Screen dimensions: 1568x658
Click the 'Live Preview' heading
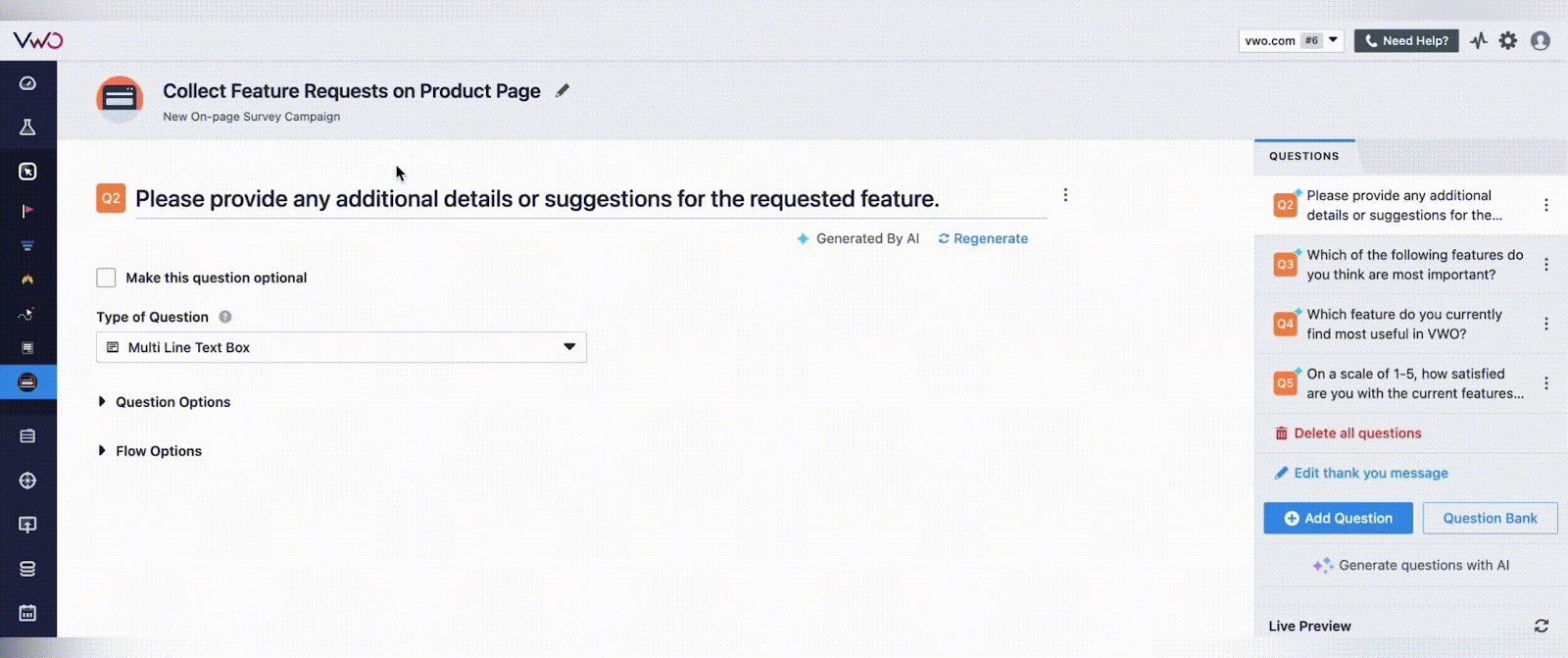point(1309,626)
